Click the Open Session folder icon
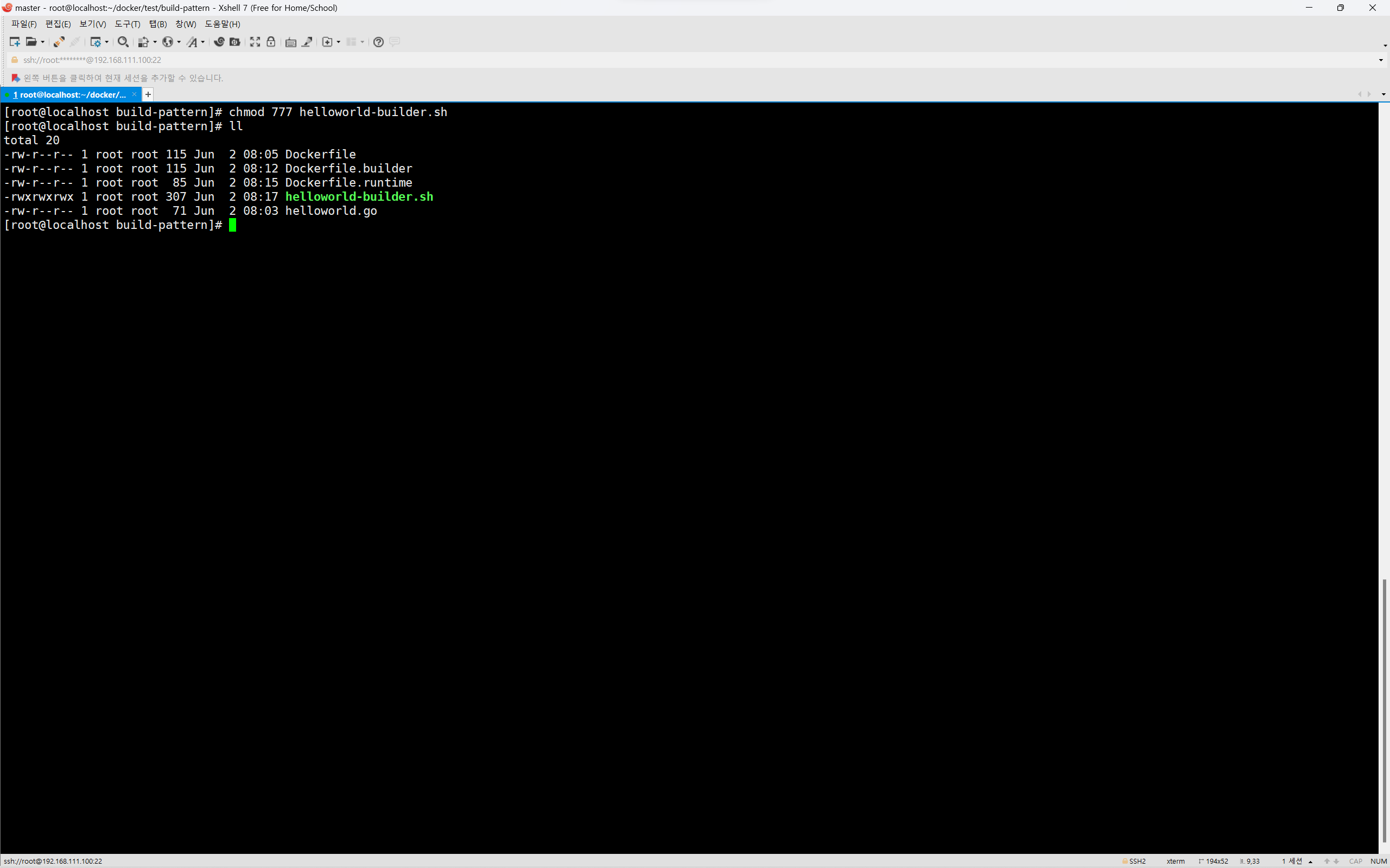Screen dimensions: 1390x868 tap(31, 42)
